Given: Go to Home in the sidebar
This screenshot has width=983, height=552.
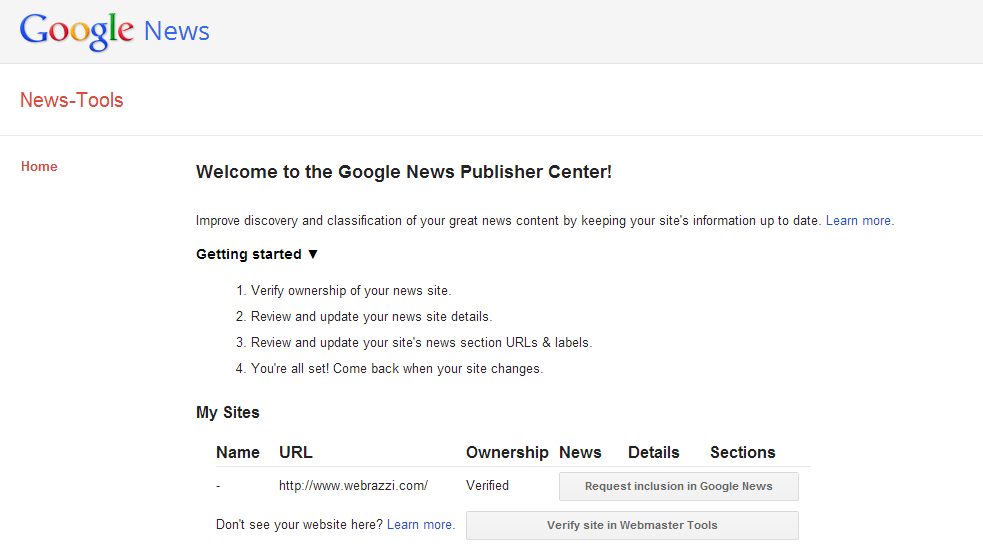Looking at the screenshot, I should pyautogui.click(x=39, y=167).
